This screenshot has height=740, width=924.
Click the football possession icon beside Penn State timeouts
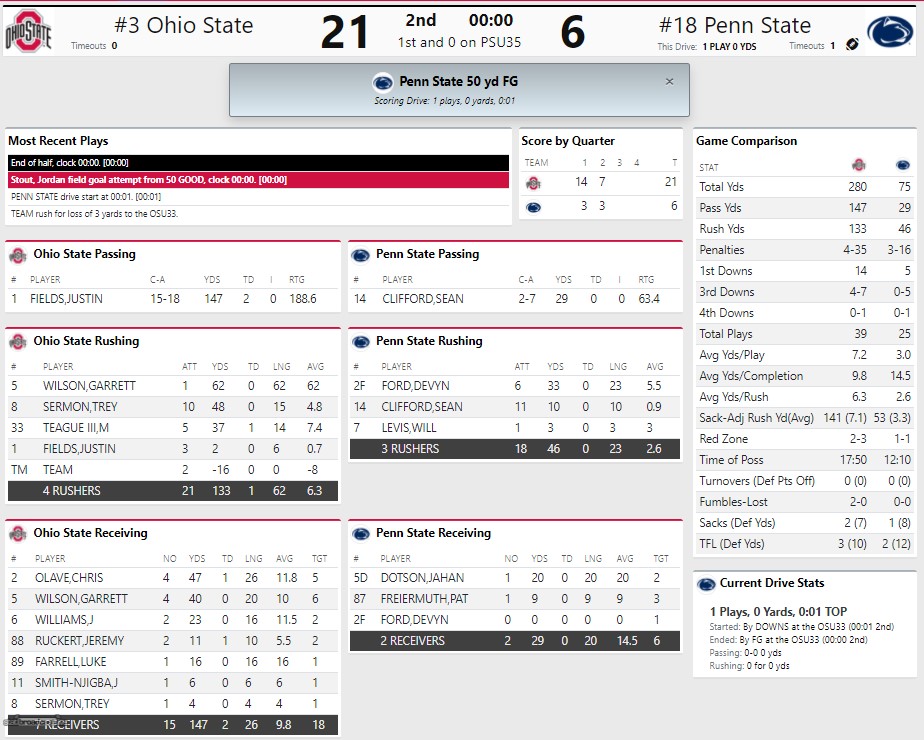(x=852, y=45)
